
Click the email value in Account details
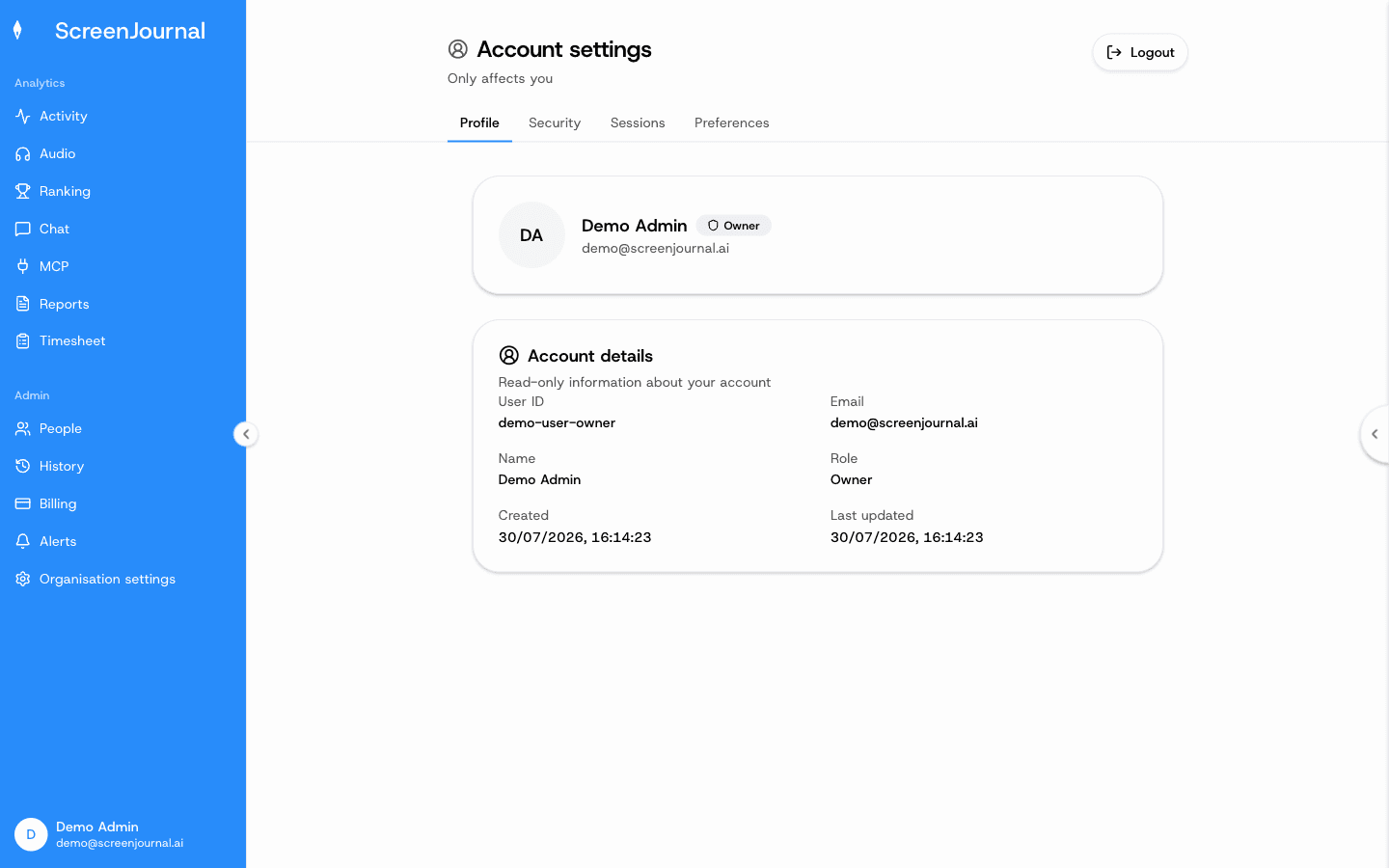[x=904, y=422]
